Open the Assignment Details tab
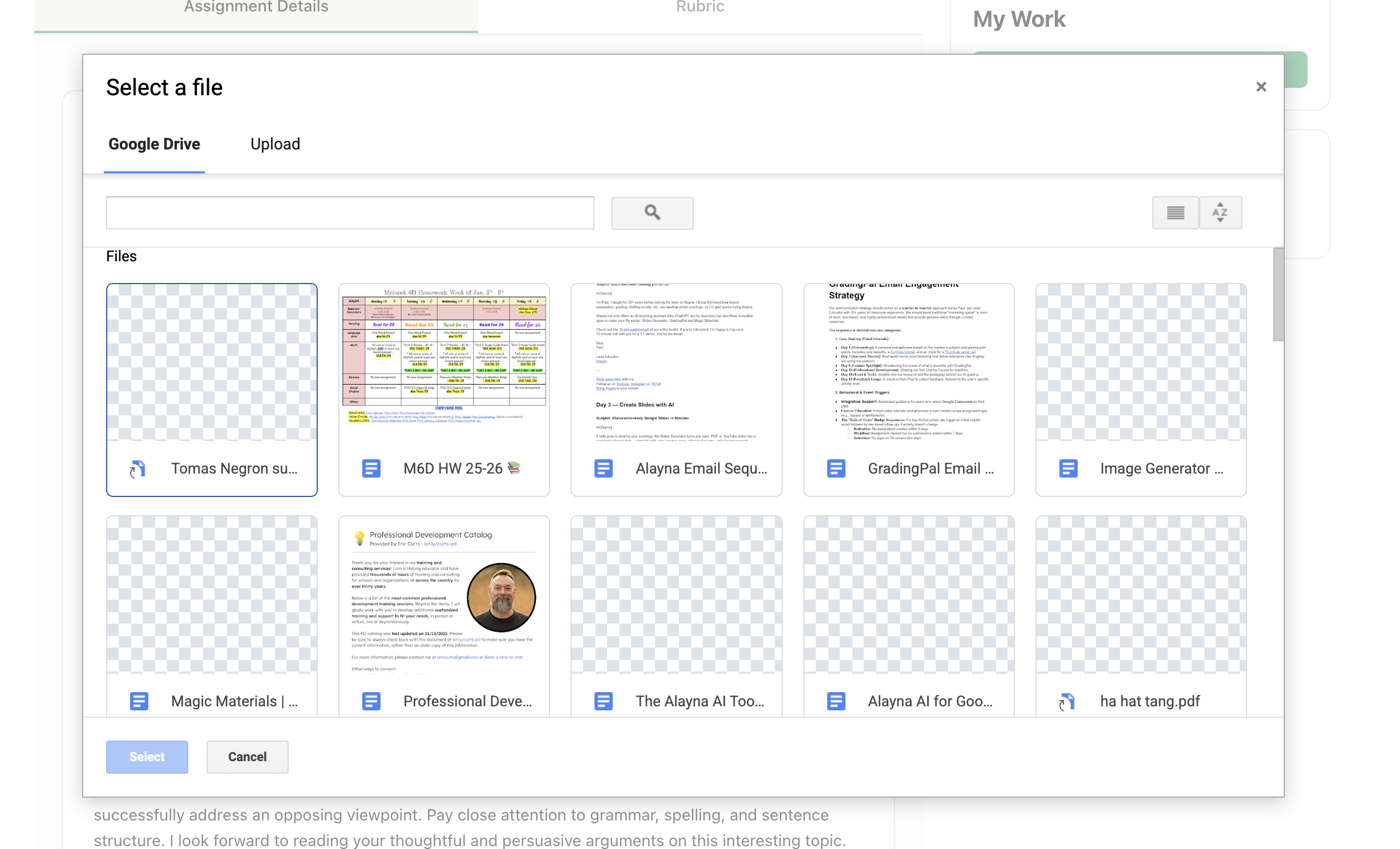 [x=255, y=7]
